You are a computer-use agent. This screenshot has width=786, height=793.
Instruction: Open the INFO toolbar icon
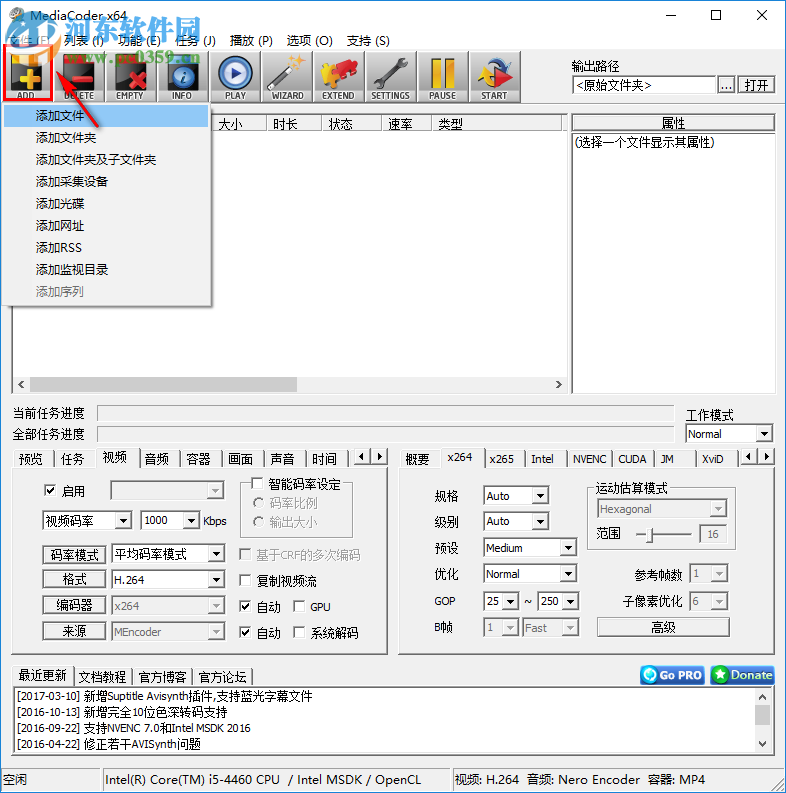(183, 77)
